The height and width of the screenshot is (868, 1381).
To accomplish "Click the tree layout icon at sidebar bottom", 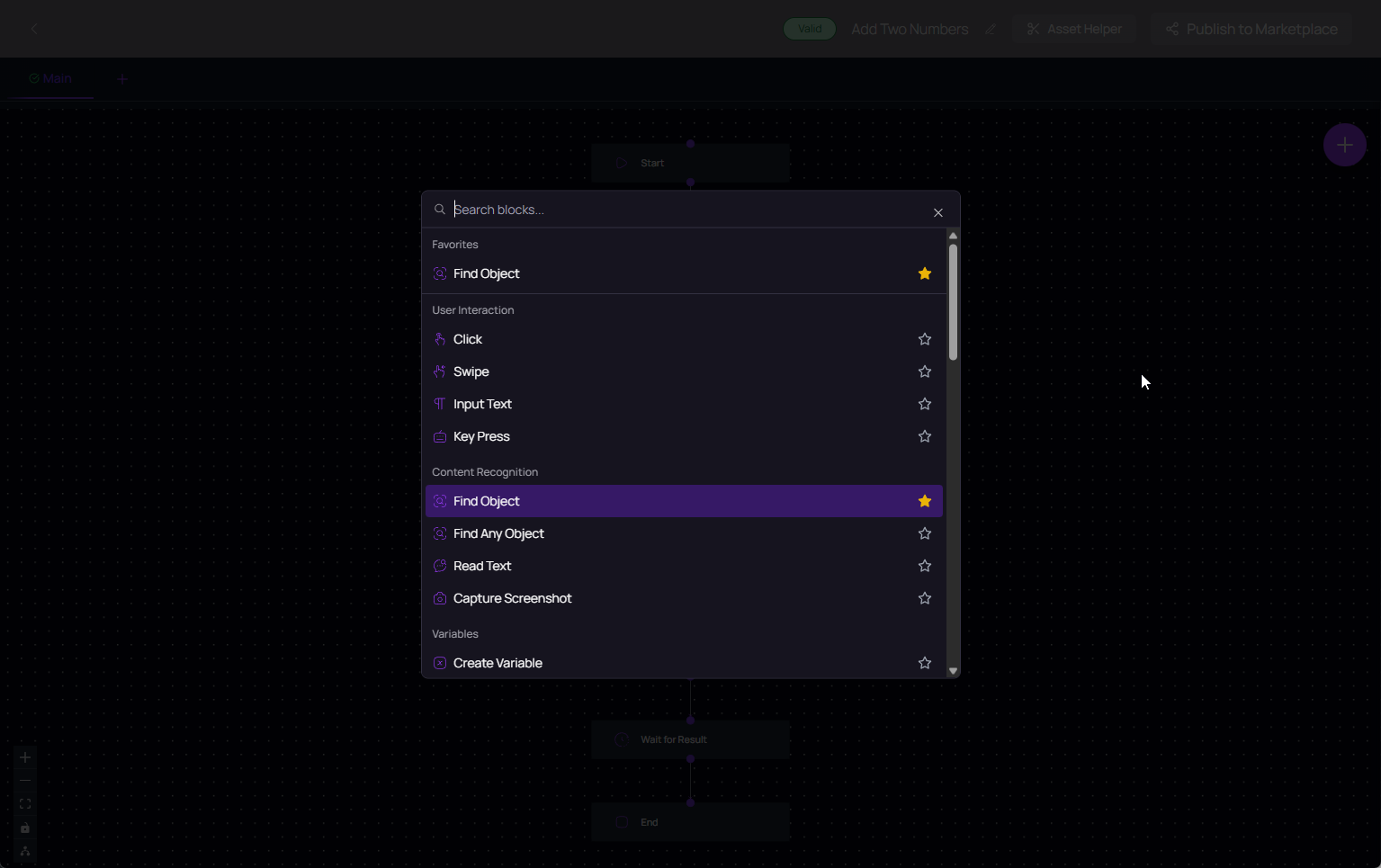I will [24, 851].
